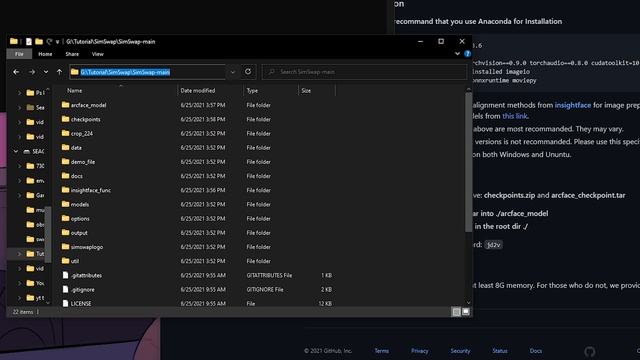The height and width of the screenshot is (360, 640).
Task: Select the models folder icon
Action: coord(65,204)
